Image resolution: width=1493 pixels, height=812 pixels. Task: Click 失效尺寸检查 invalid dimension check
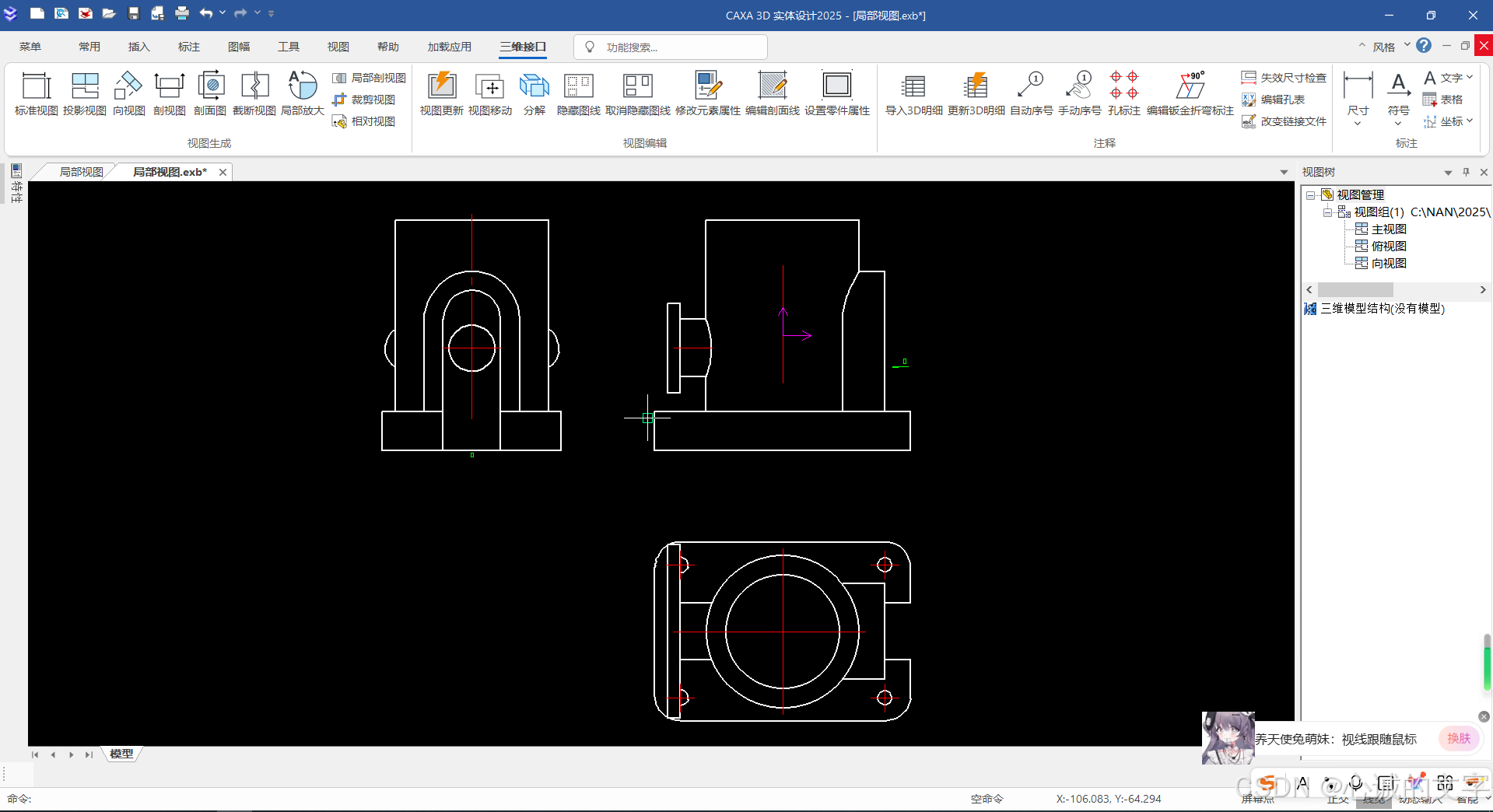[x=1284, y=78]
